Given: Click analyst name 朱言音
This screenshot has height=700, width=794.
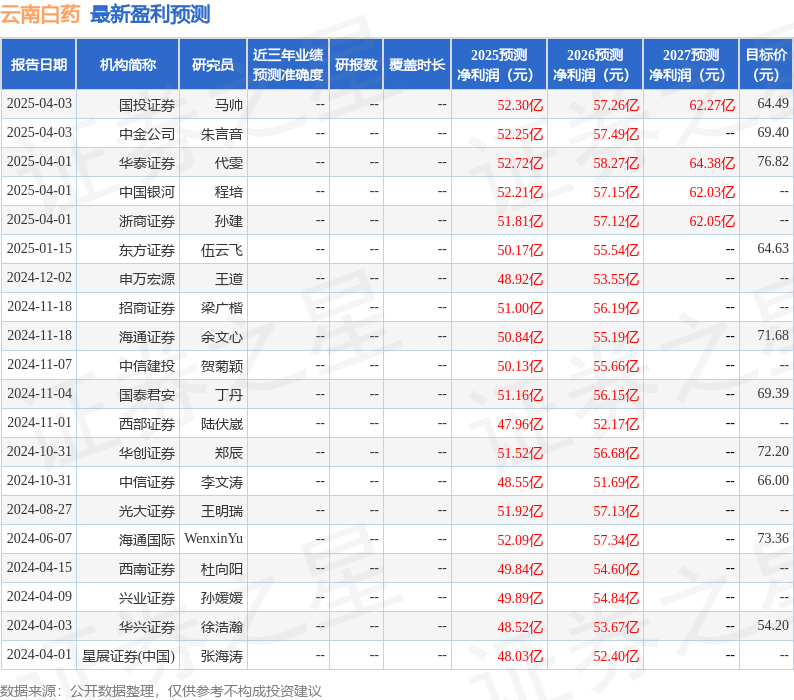Looking at the screenshot, I should (x=222, y=134).
